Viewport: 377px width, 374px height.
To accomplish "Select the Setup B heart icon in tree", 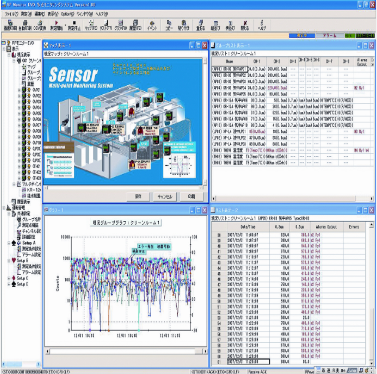I will [x=14, y=260].
